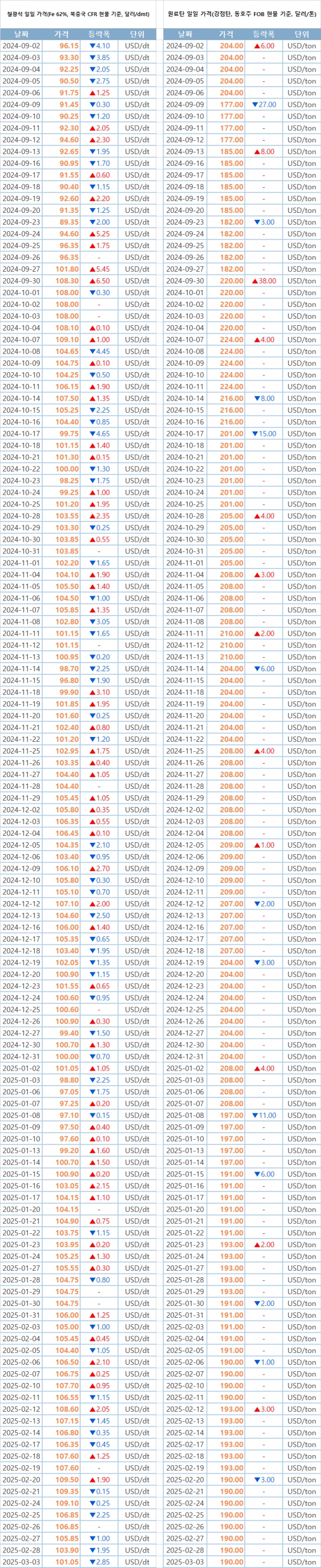Click coking coal change ▲1.00 on 2024-12-05
321x1568 pixels.
click(264, 845)
